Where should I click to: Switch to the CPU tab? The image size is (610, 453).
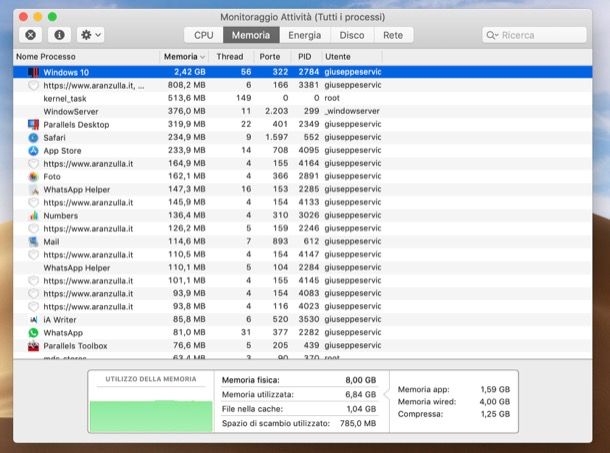(x=203, y=35)
